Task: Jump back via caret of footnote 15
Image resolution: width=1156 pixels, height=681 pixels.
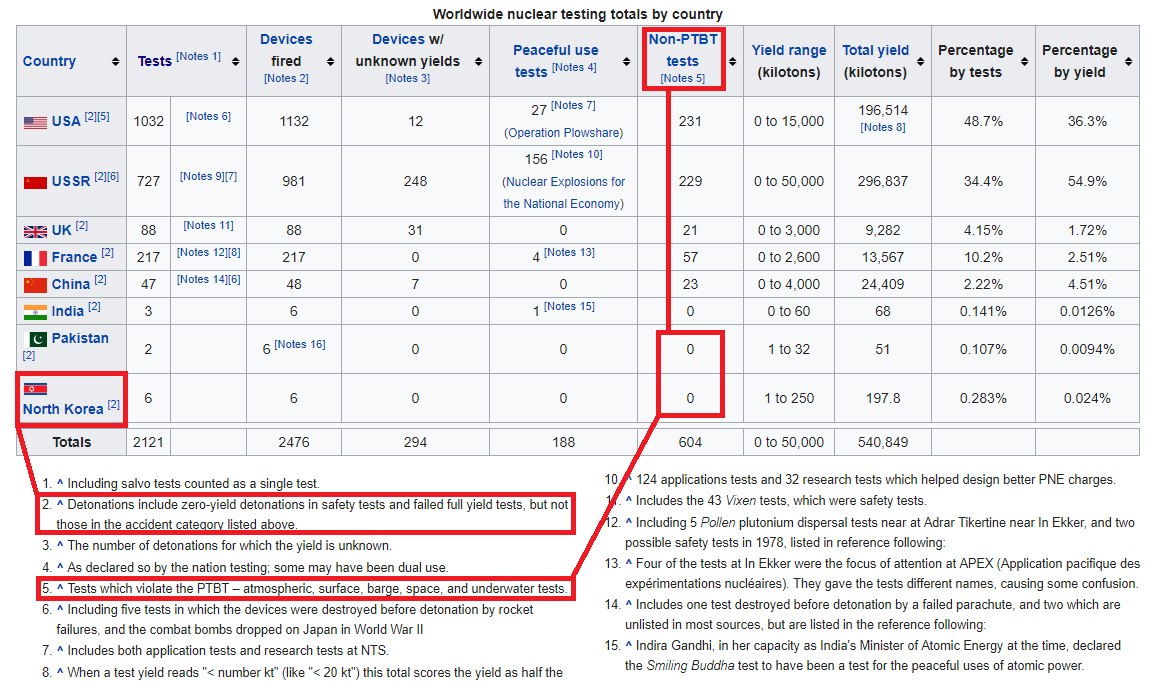Action: point(629,646)
